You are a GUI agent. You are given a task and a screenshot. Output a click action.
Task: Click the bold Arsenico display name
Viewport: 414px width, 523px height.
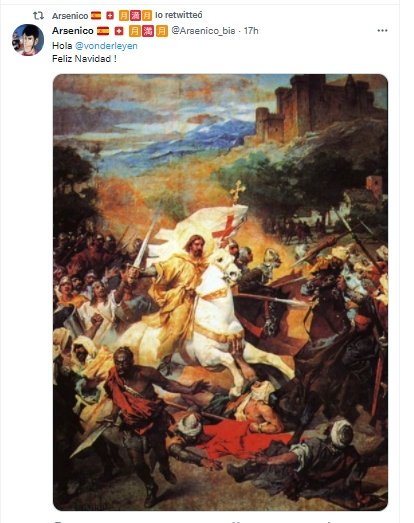coord(73,31)
